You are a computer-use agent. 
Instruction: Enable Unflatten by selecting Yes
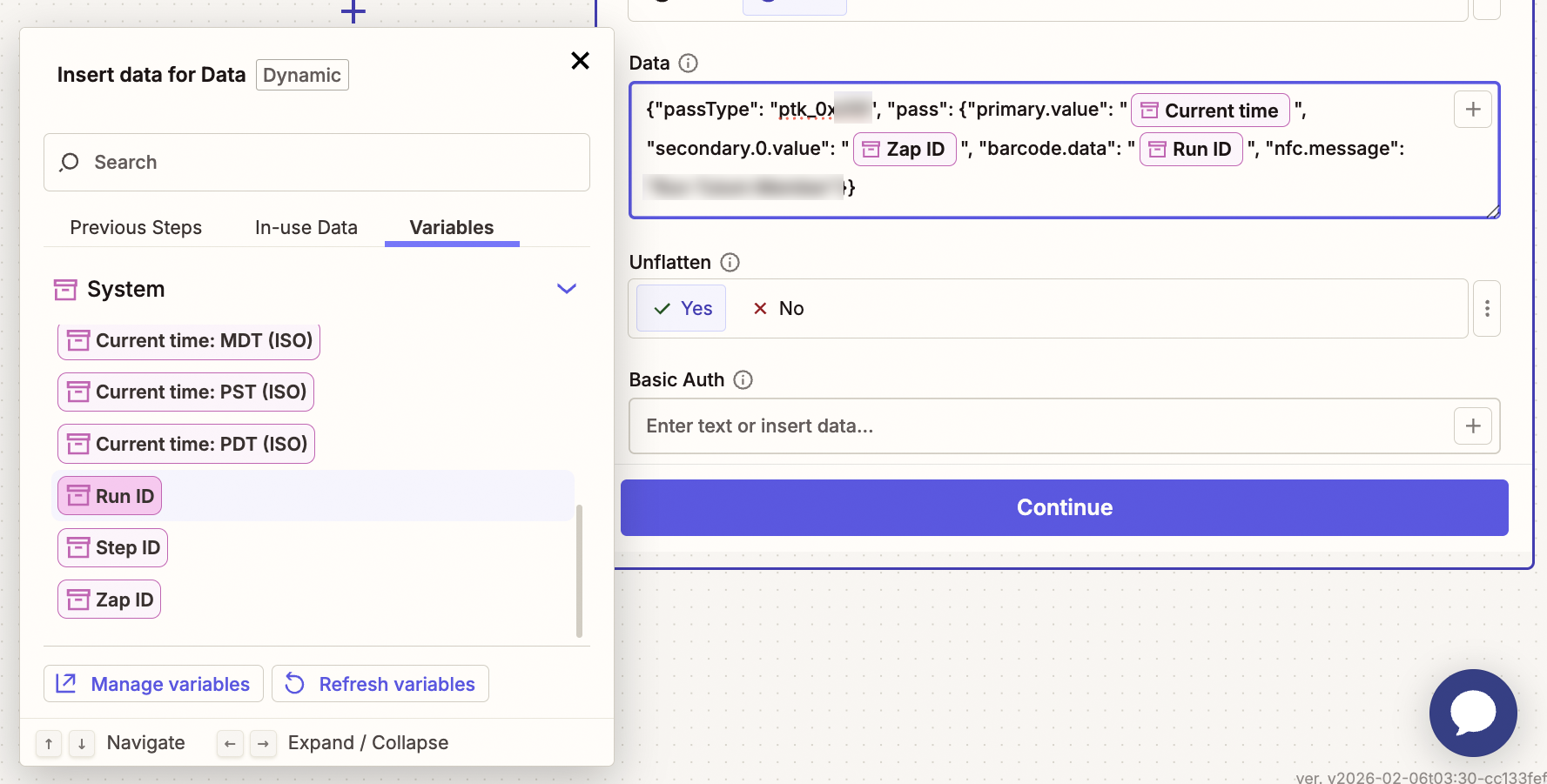coord(681,308)
